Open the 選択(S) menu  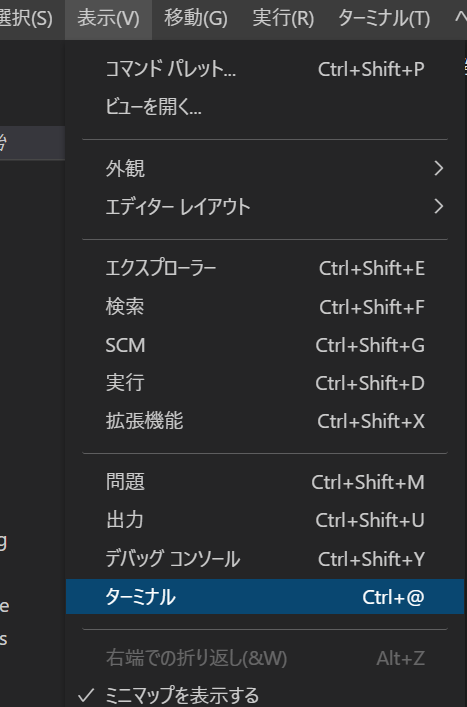(26, 19)
